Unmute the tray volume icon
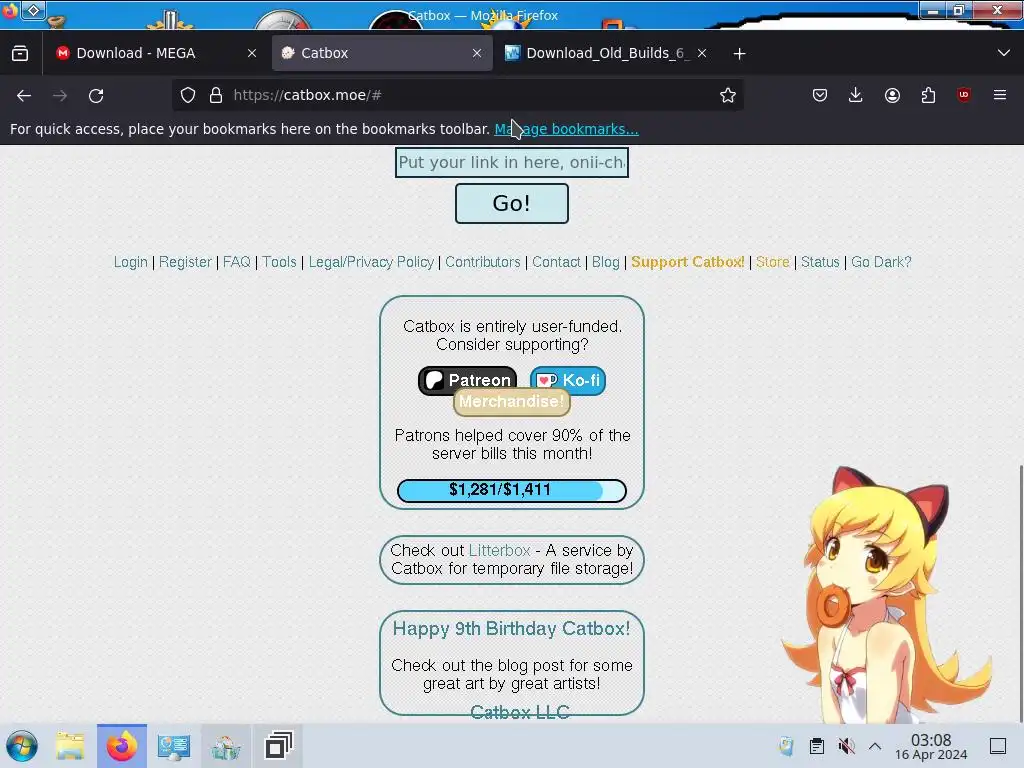The image size is (1024, 768). click(x=846, y=746)
